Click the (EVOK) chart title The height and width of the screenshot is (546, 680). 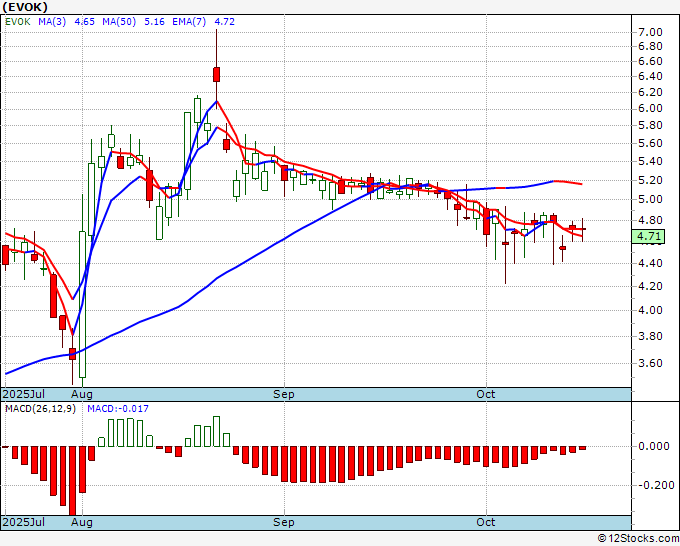(25, 7)
